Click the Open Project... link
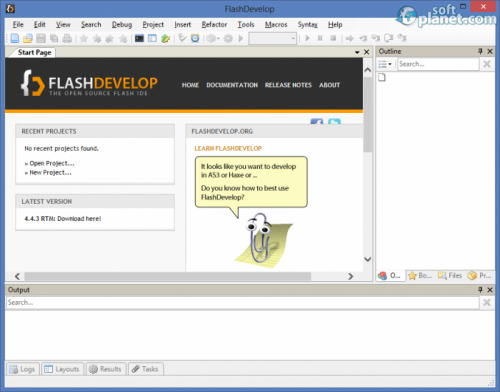This screenshot has height=392, width=500. (x=52, y=163)
